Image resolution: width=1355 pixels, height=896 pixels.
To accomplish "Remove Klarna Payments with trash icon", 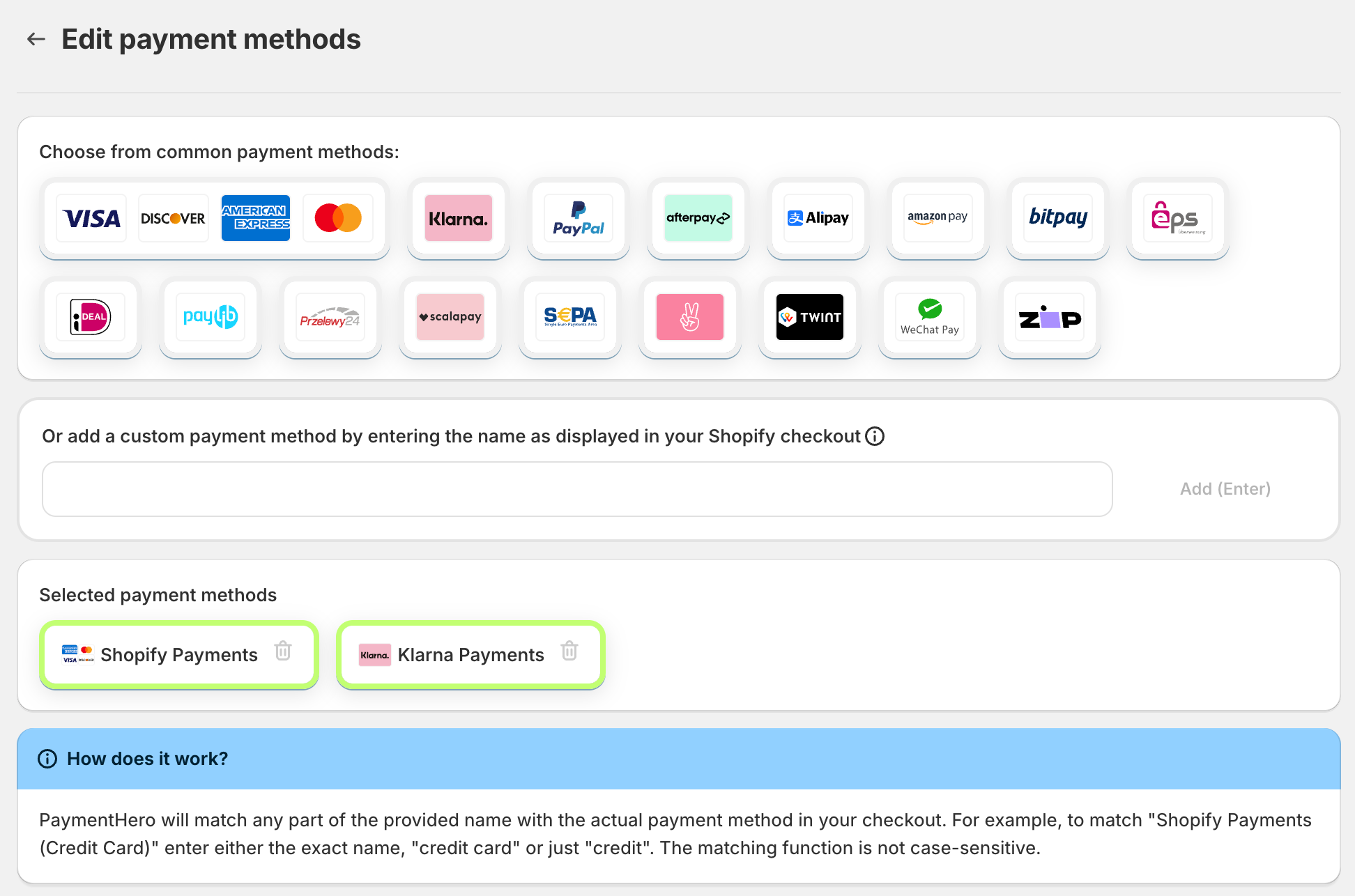I will pyautogui.click(x=569, y=651).
